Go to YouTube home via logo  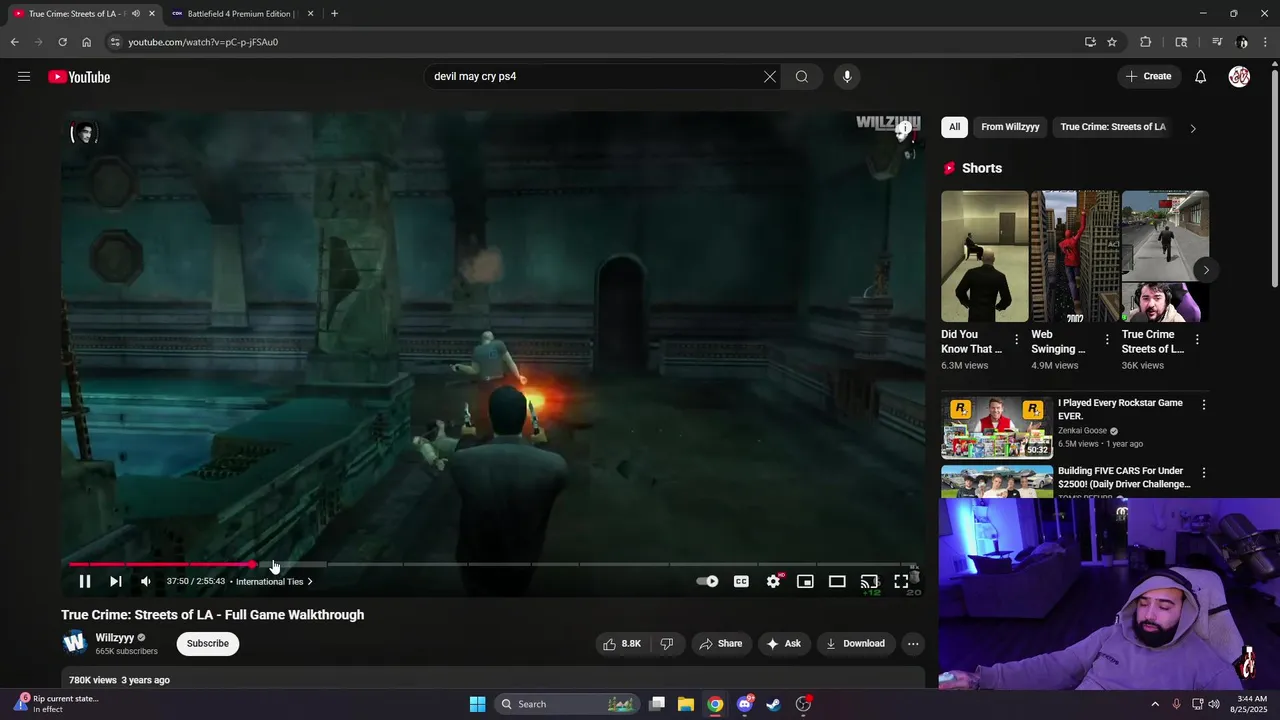click(79, 77)
